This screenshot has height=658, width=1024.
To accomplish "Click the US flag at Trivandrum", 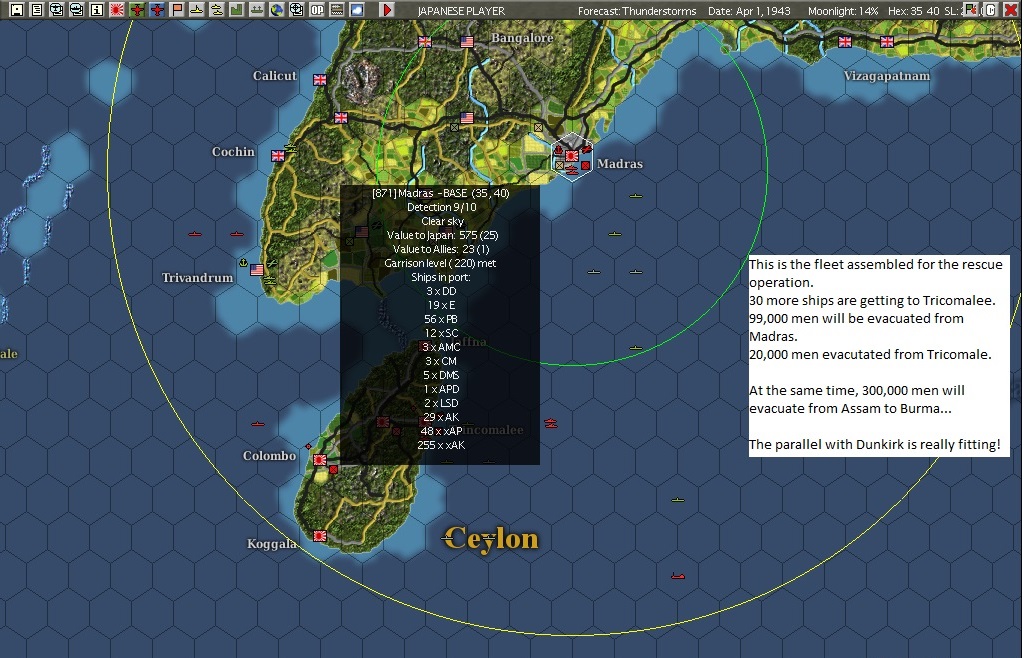I will [257, 270].
